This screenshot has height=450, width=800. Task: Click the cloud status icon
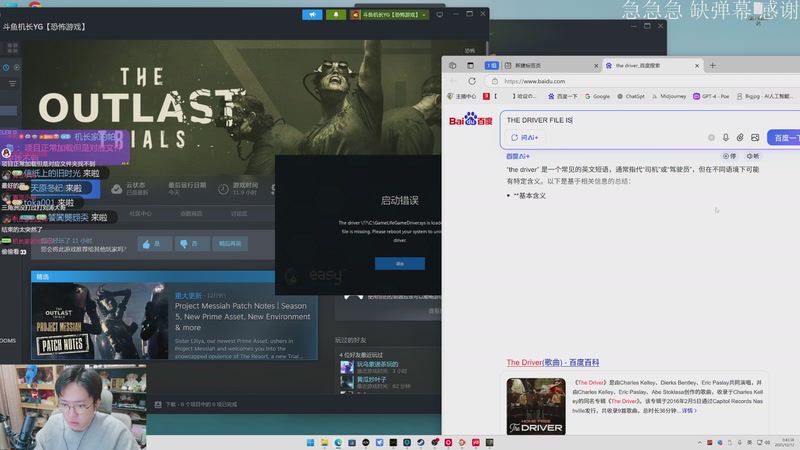[x=117, y=189]
